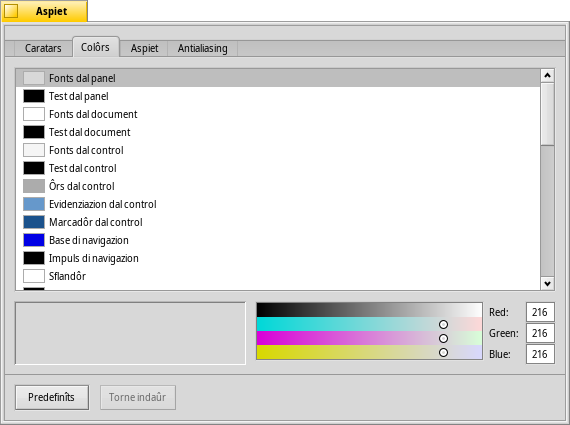Select 'Ôrs dal control' list row text
Viewport: 570px width, 425px height.
tap(82, 186)
